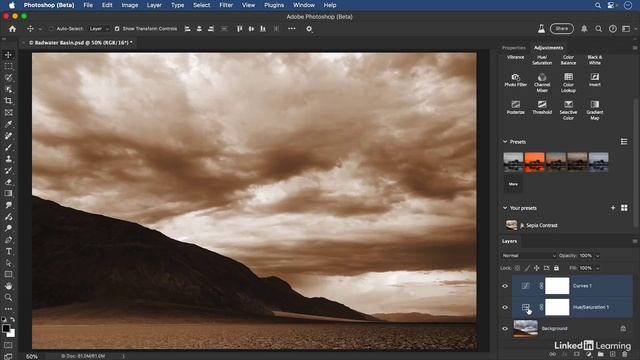Image resolution: width=640 pixels, height=360 pixels.
Task: Go to the Home screen icon
Action: pos(12,29)
